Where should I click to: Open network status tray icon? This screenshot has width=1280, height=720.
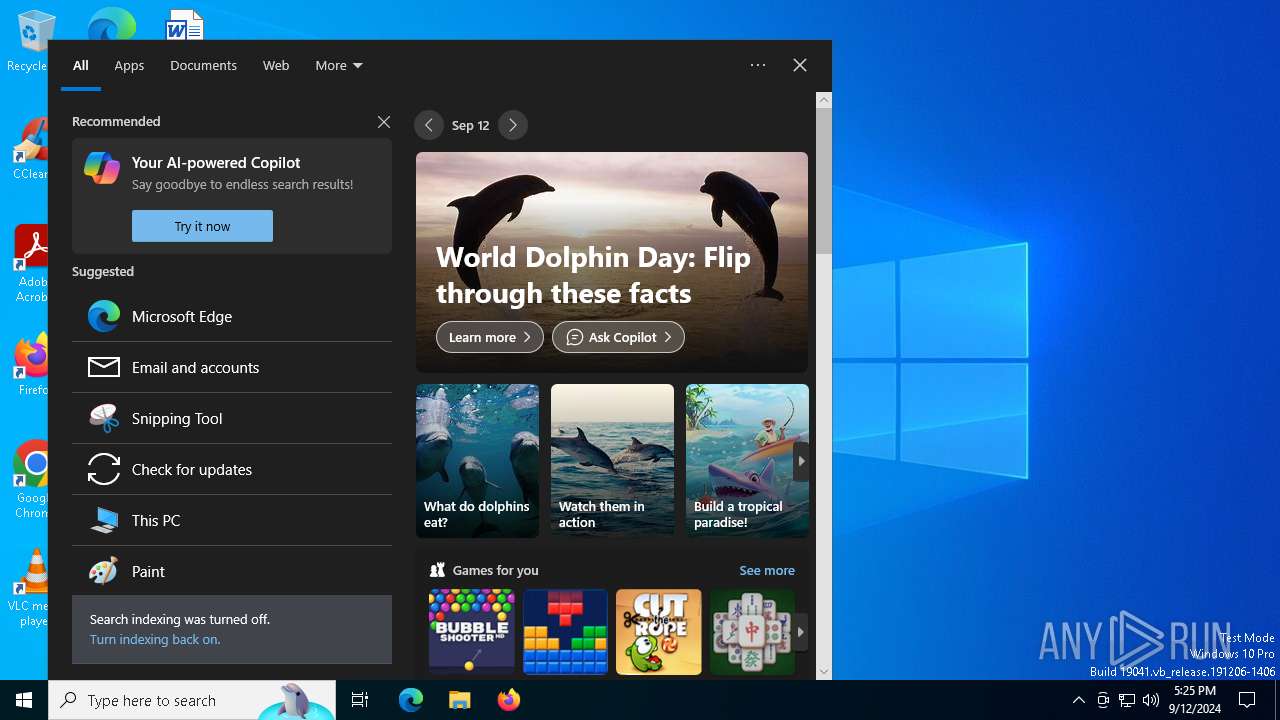1127,700
